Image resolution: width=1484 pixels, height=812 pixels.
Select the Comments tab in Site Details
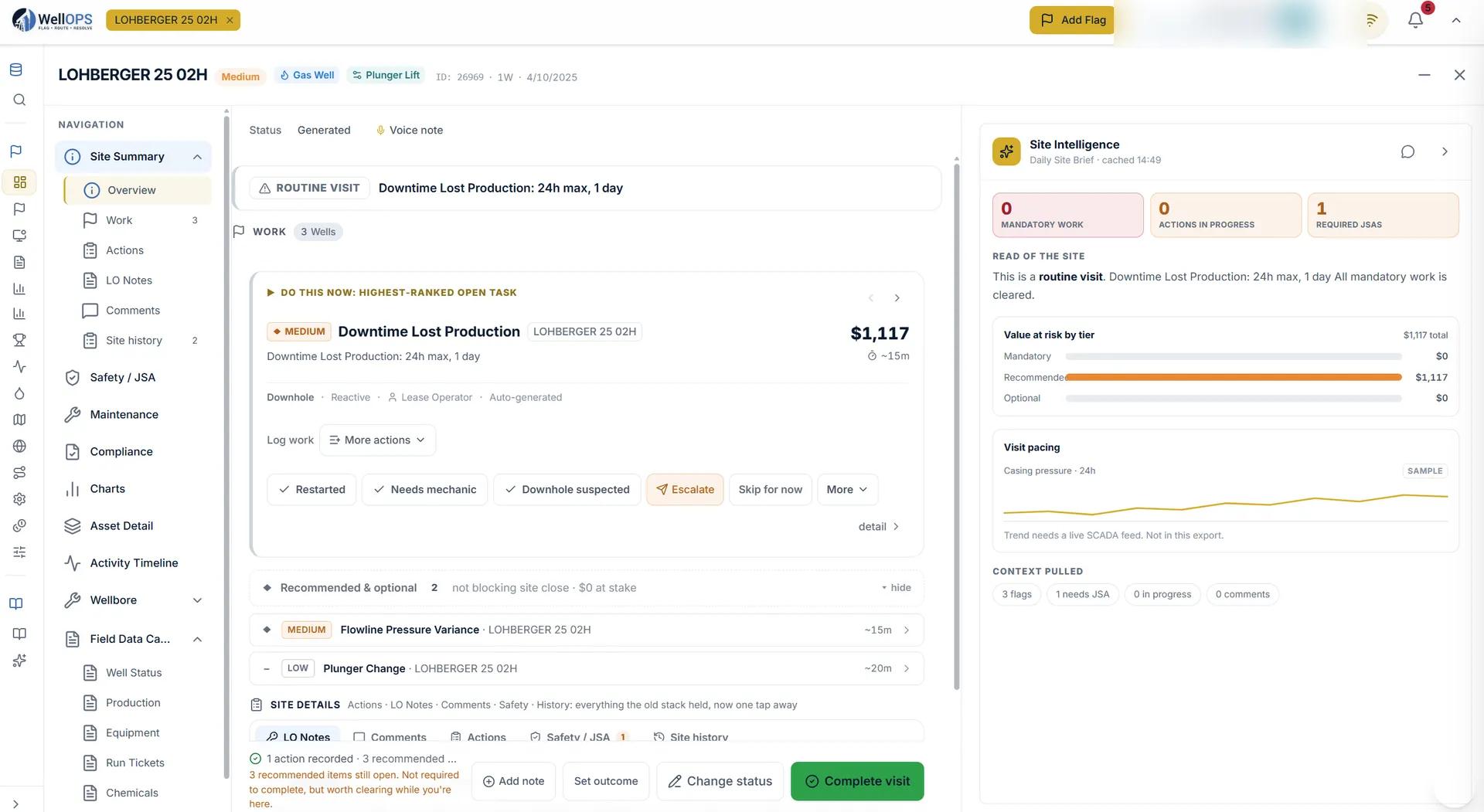(390, 737)
